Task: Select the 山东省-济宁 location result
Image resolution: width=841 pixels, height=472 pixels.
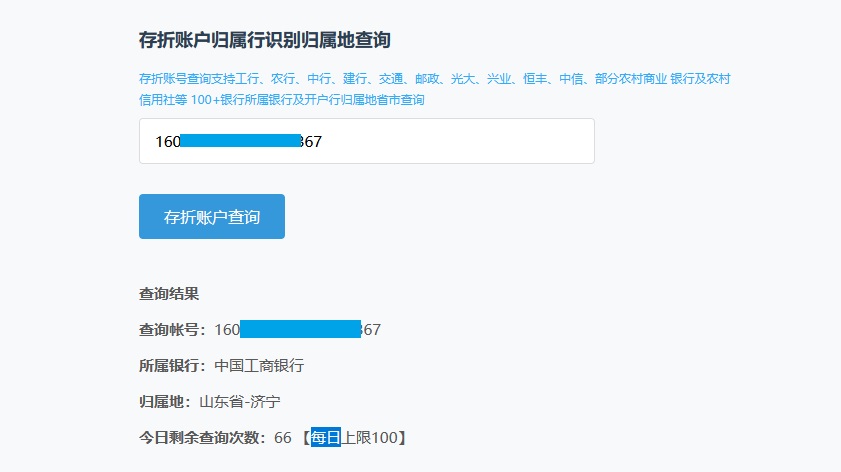Action: point(239,402)
